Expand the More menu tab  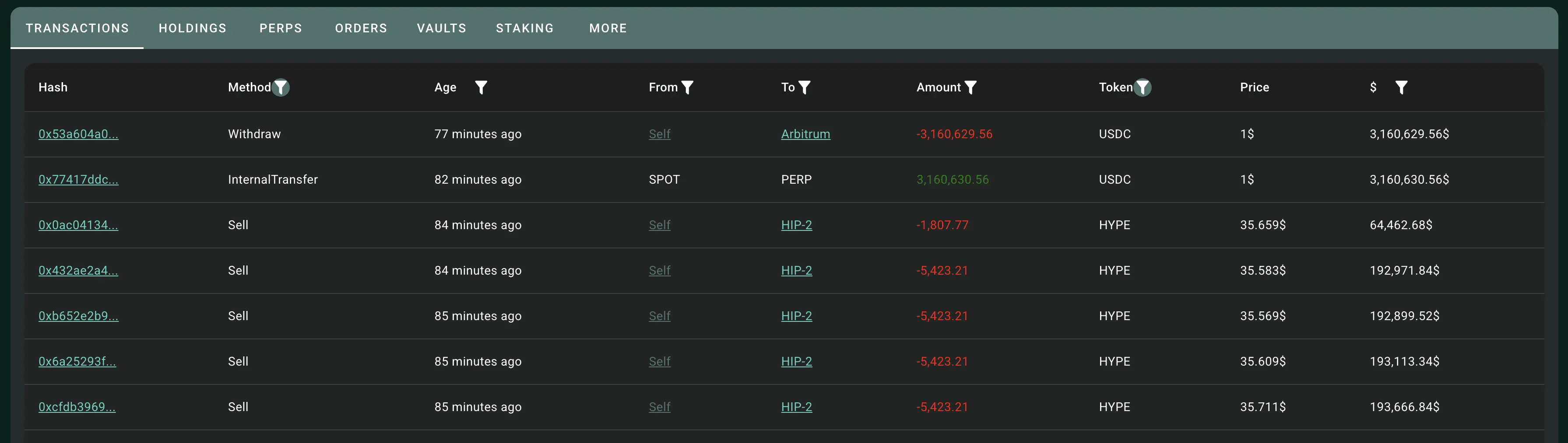pyautogui.click(x=608, y=28)
